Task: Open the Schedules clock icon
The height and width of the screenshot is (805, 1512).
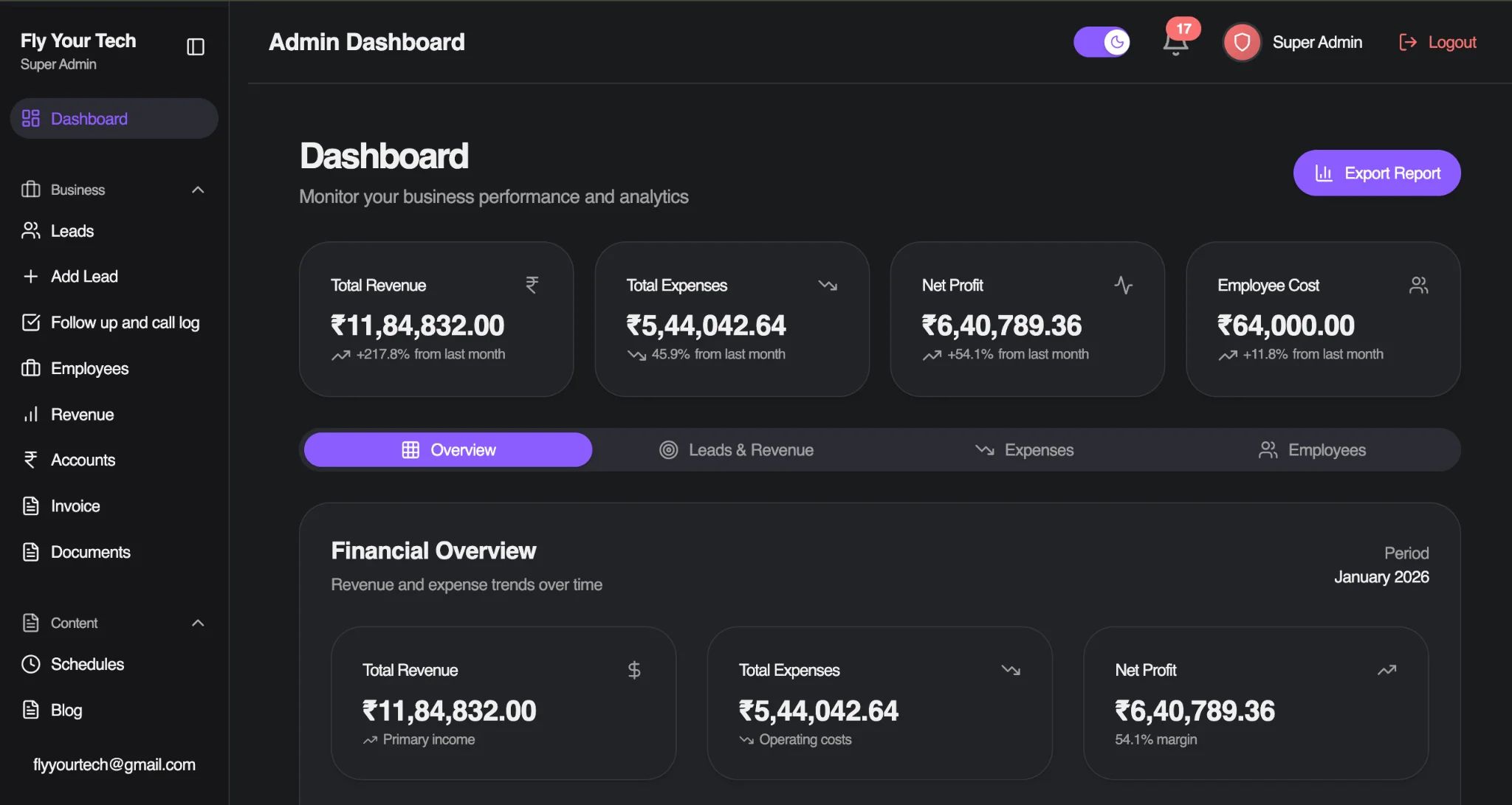Action: (30, 664)
